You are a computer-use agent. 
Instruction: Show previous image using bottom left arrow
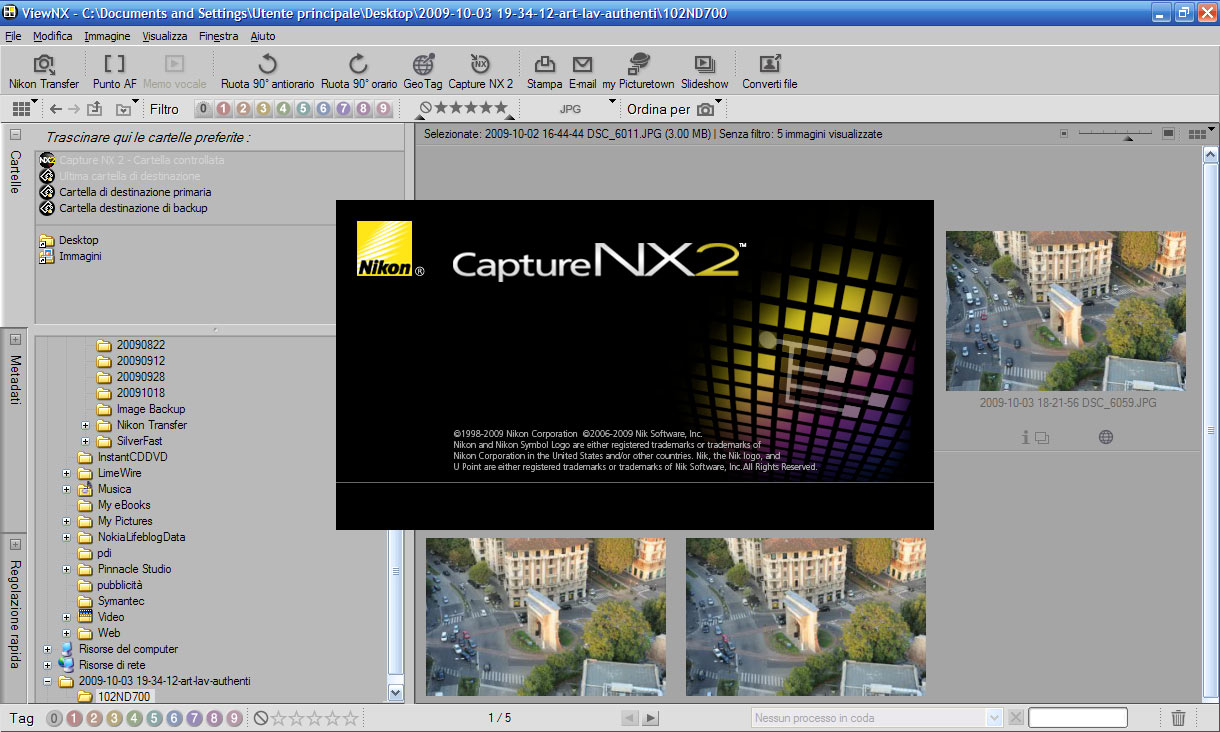coord(630,718)
